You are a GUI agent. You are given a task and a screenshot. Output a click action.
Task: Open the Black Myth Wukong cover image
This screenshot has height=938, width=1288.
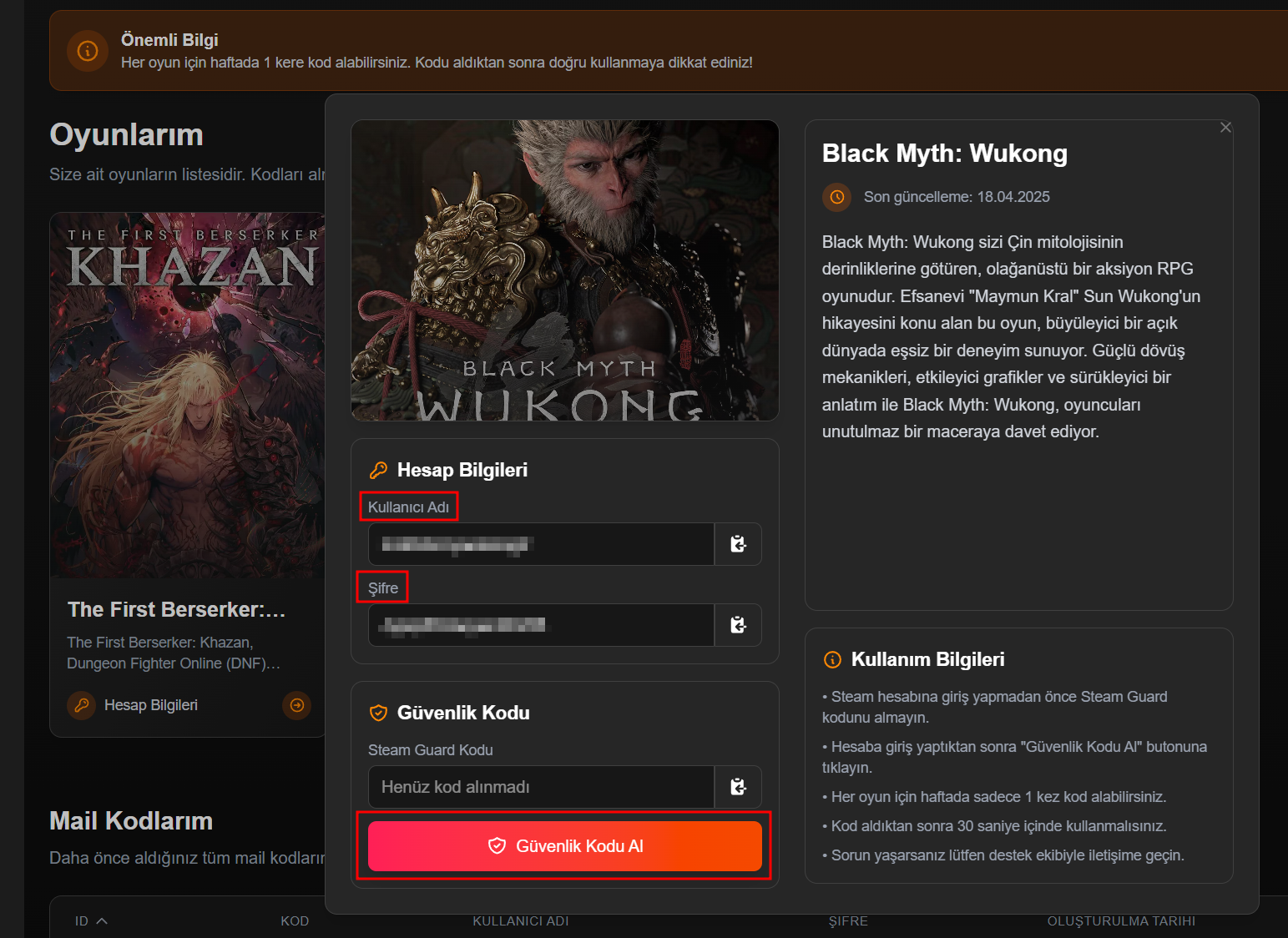pos(565,270)
